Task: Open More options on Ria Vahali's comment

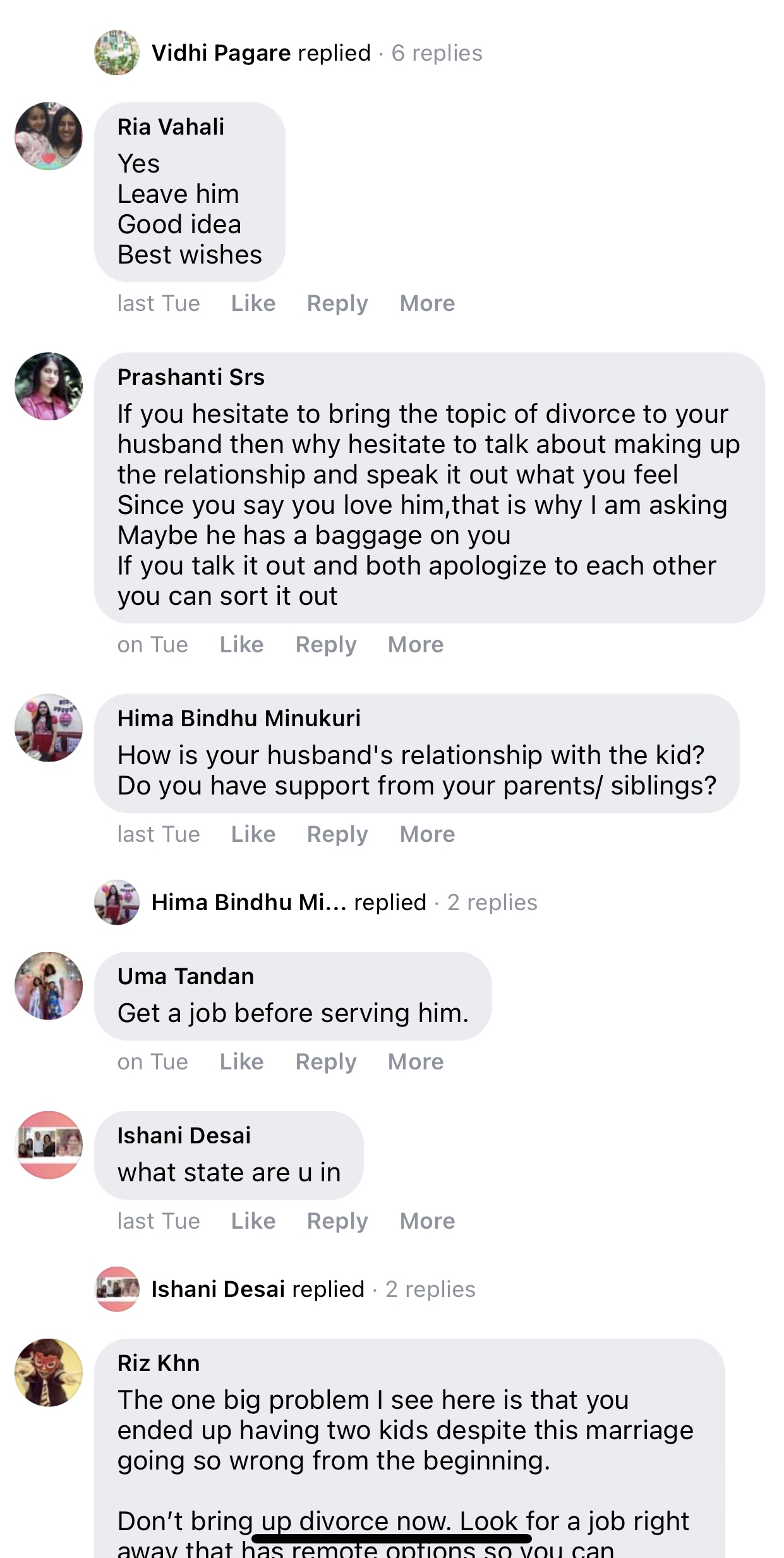Action: 427,303
